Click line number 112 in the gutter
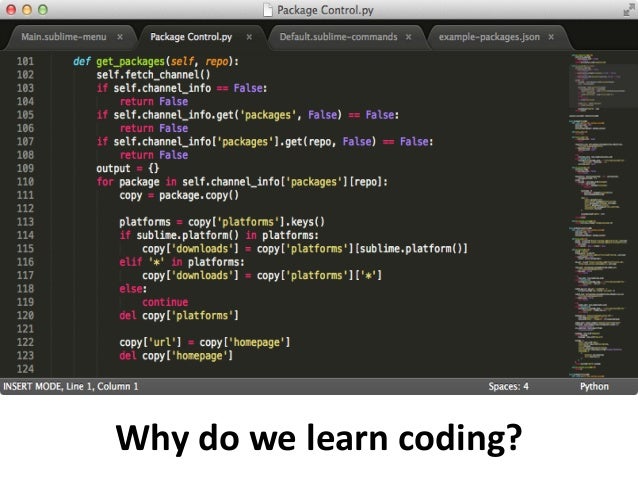Screen dimensions: 638x479 [25, 209]
